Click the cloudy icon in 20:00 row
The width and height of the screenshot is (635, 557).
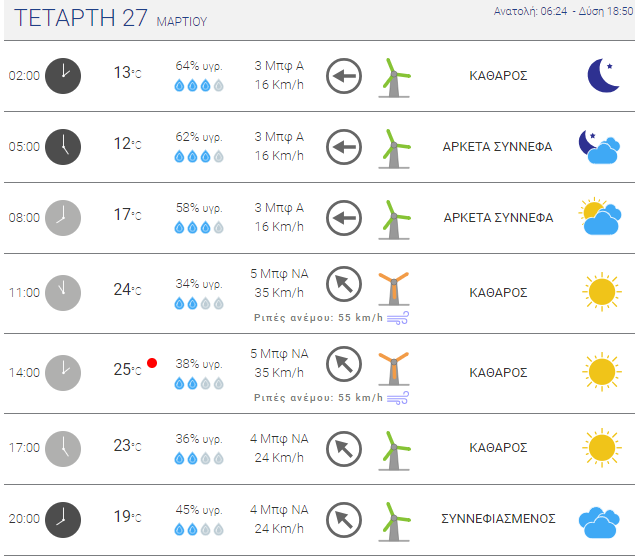(601, 519)
